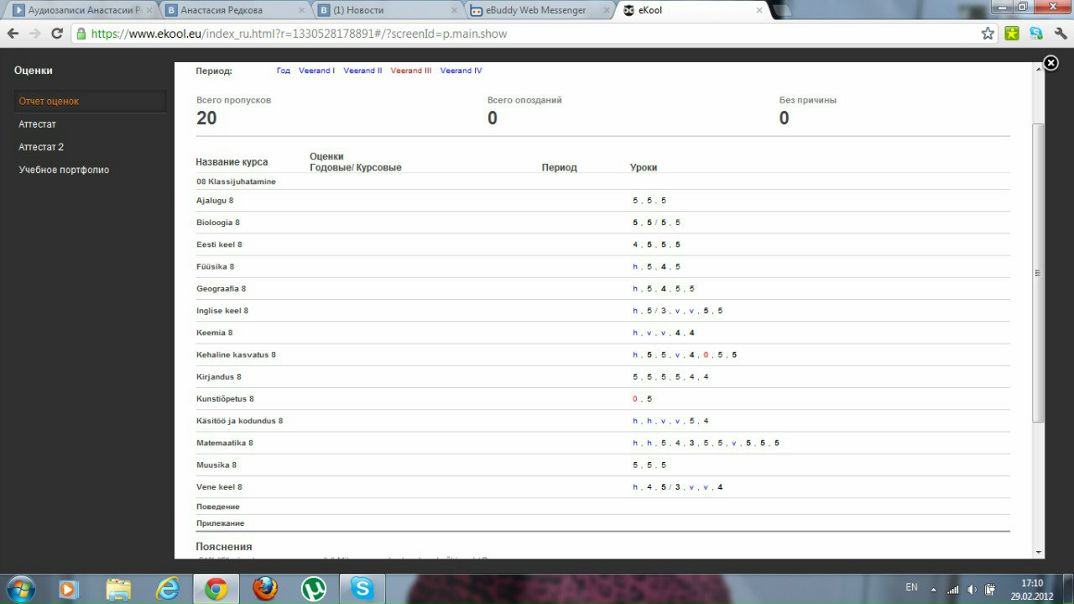1074x604 pixels.
Task: Open Аттестат in the sidebar
Action: 37,124
